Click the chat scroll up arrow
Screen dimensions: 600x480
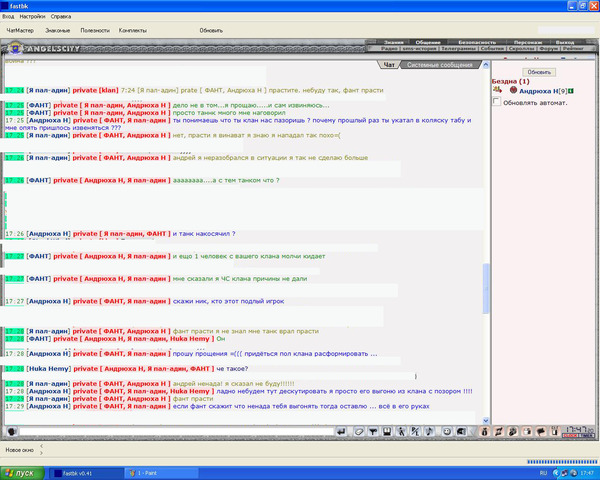pyautogui.click(x=486, y=65)
